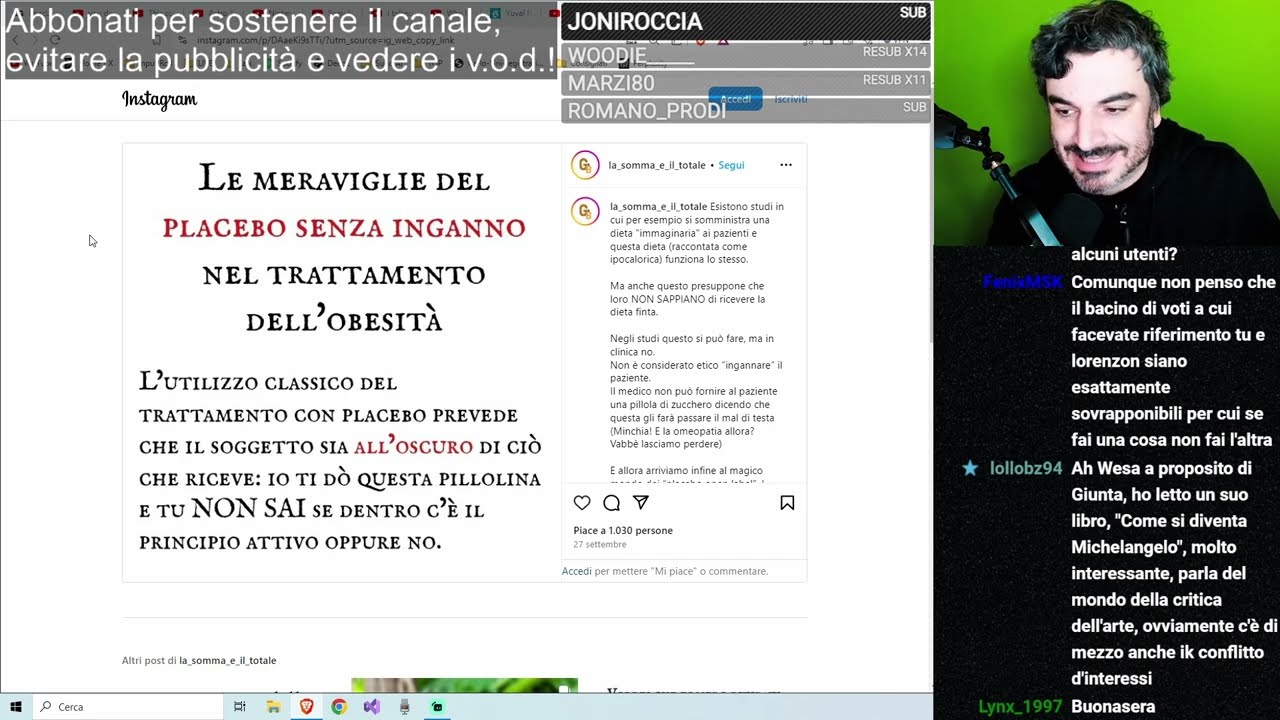Click the Accedi login button in the top bar
This screenshot has width=1280, height=720.
pyautogui.click(x=736, y=99)
